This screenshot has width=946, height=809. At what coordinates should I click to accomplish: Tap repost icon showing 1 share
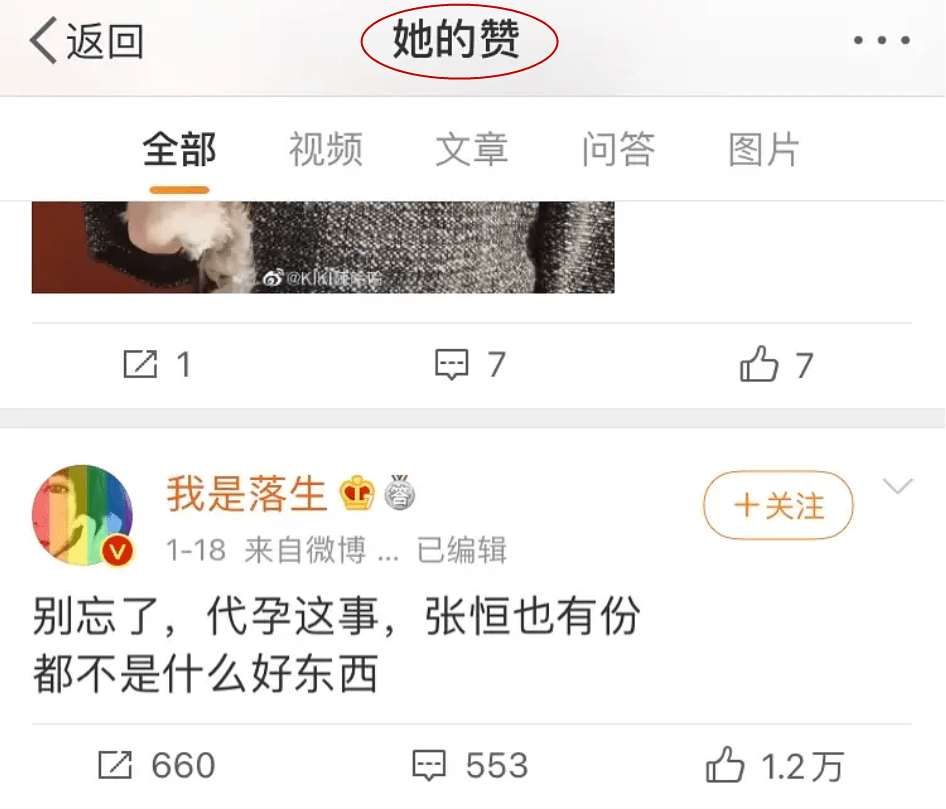tap(140, 364)
